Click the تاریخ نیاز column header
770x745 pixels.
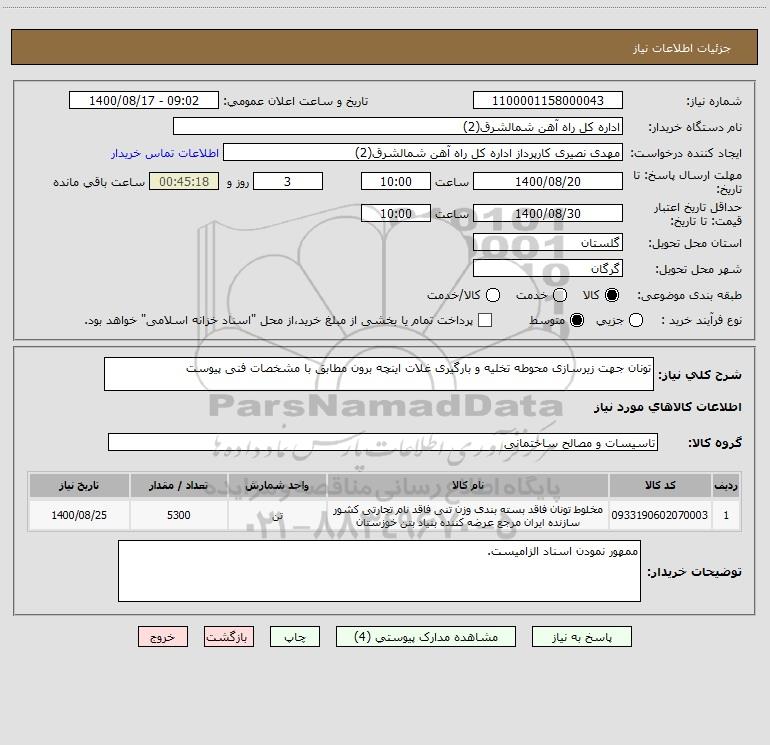[79, 485]
